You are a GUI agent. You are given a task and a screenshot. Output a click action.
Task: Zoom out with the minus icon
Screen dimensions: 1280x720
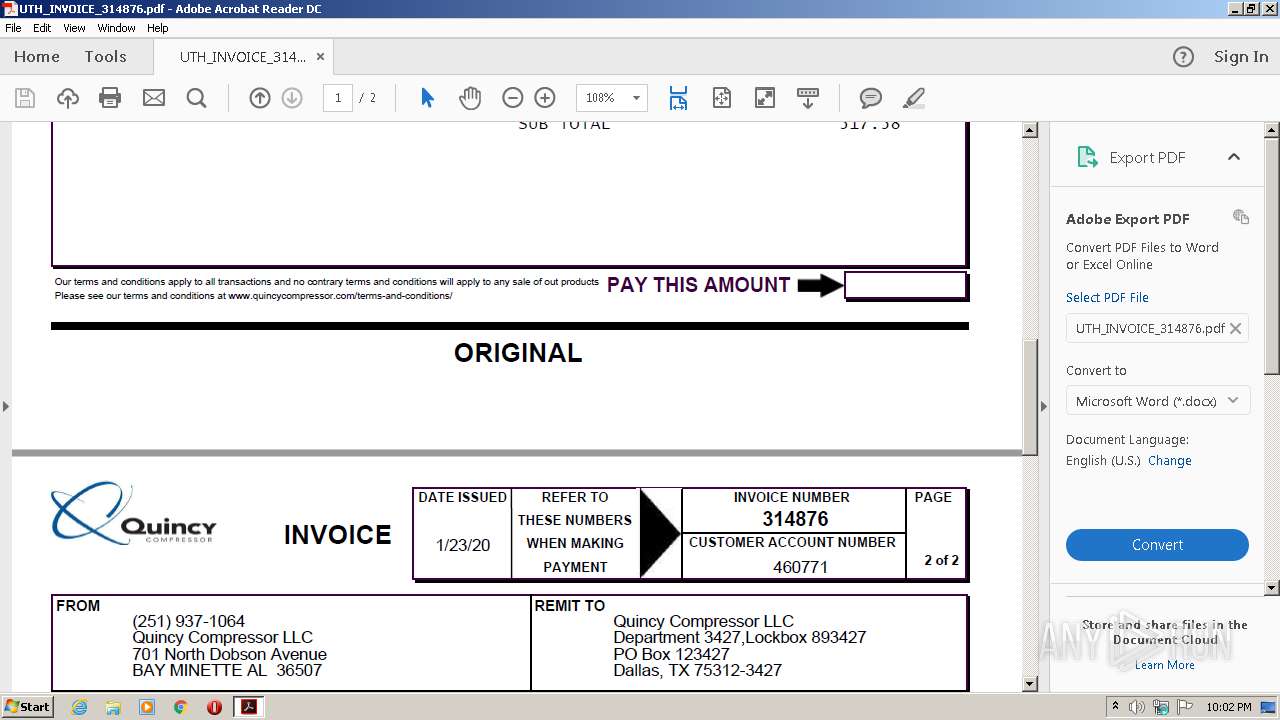[x=513, y=98]
